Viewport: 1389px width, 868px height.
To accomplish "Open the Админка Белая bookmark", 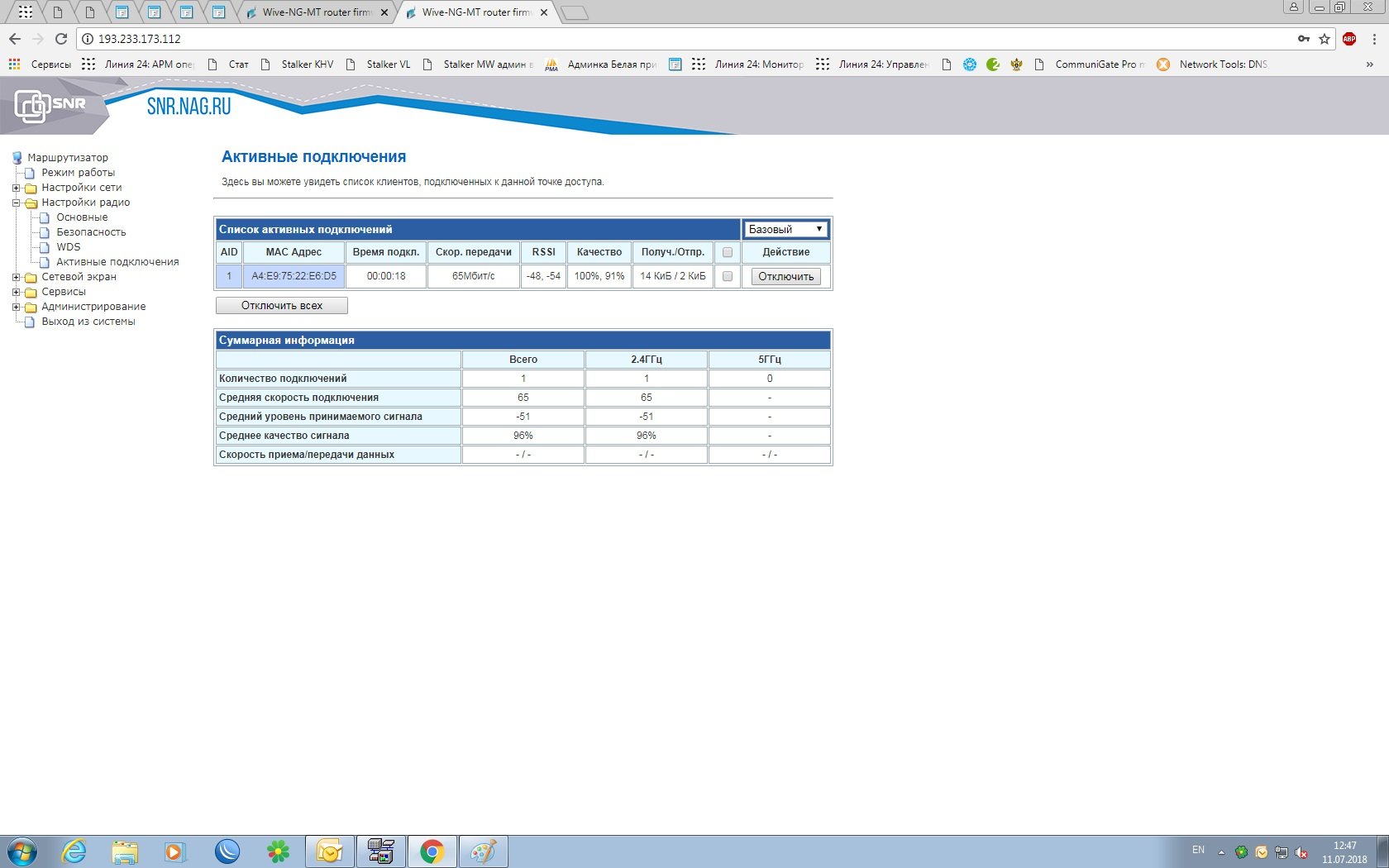I will click(x=601, y=64).
